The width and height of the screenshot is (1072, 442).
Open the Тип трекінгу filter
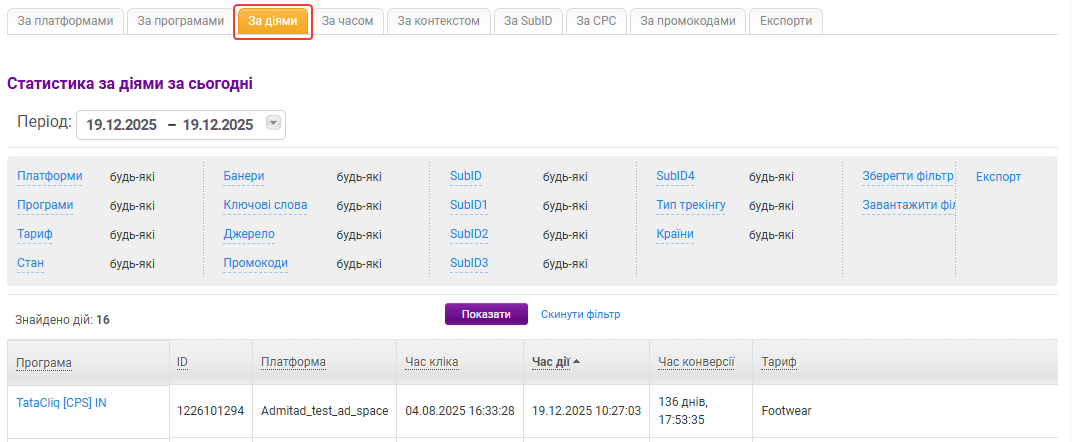pyautogui.click(x=690, y=205)
